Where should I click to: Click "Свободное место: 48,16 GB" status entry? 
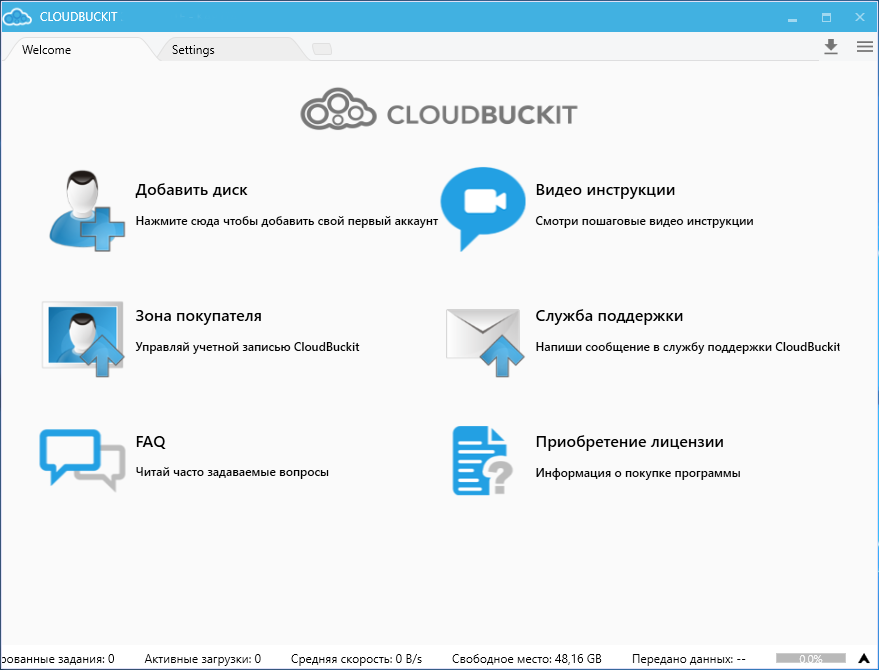pos(526,659)
